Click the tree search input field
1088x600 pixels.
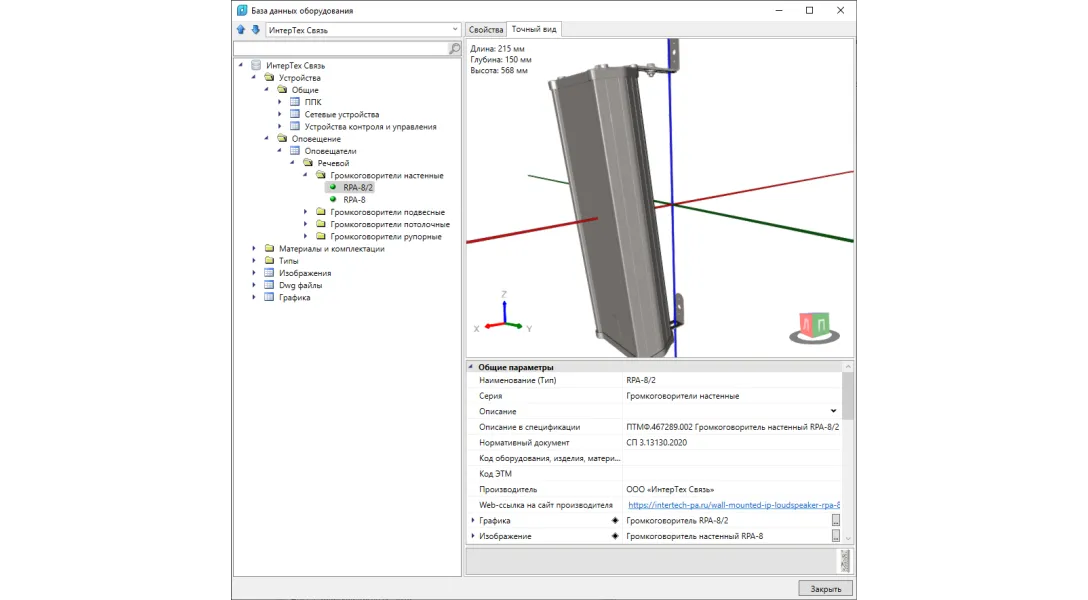click(x=340, y=48)
